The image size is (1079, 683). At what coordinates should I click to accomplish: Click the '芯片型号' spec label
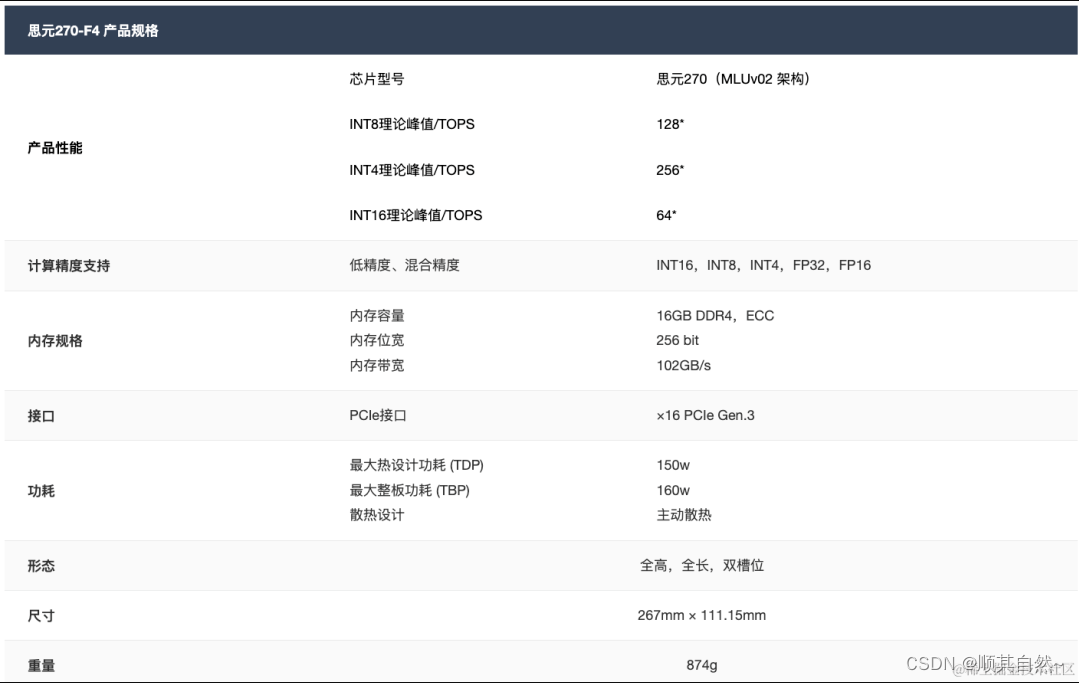376,79
